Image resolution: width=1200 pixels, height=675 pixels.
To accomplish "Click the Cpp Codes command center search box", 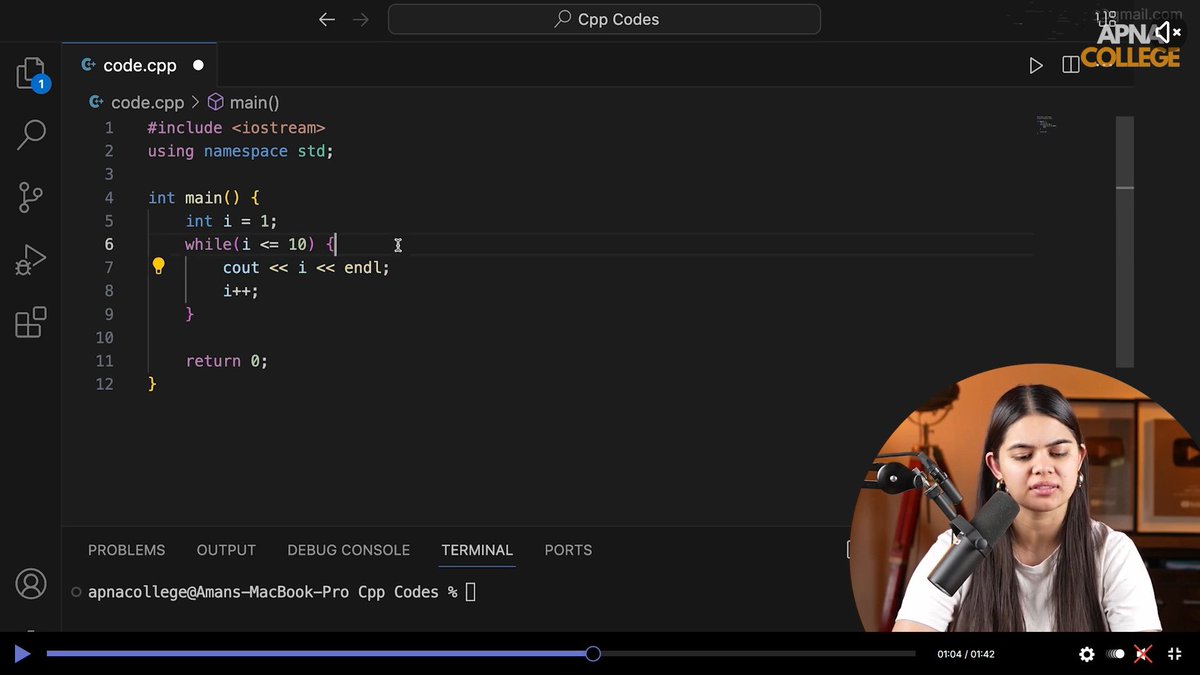I will tap(604, 19).
